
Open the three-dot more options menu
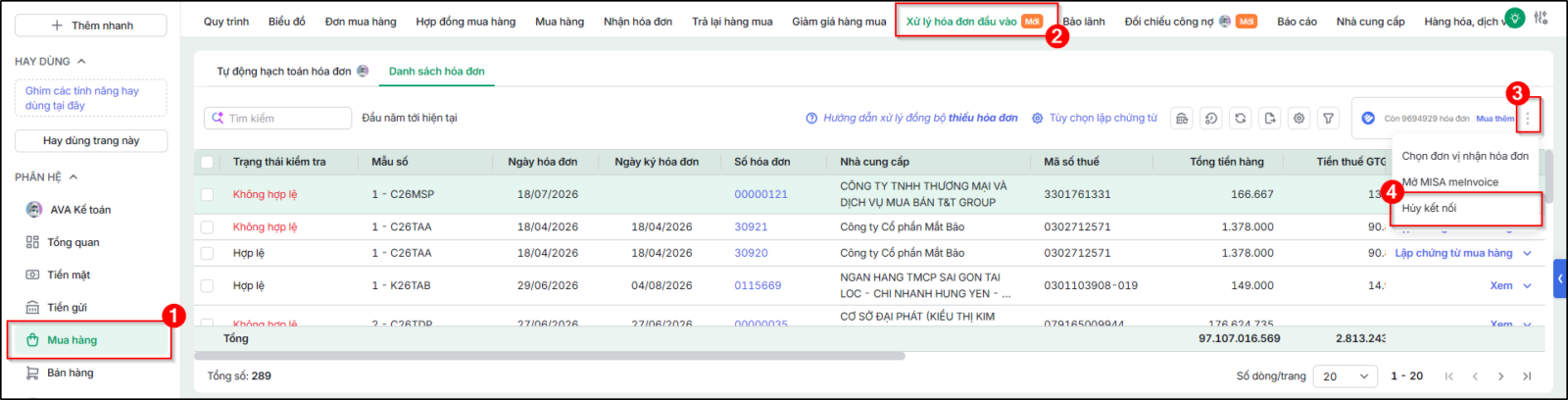coord(1527,119)
